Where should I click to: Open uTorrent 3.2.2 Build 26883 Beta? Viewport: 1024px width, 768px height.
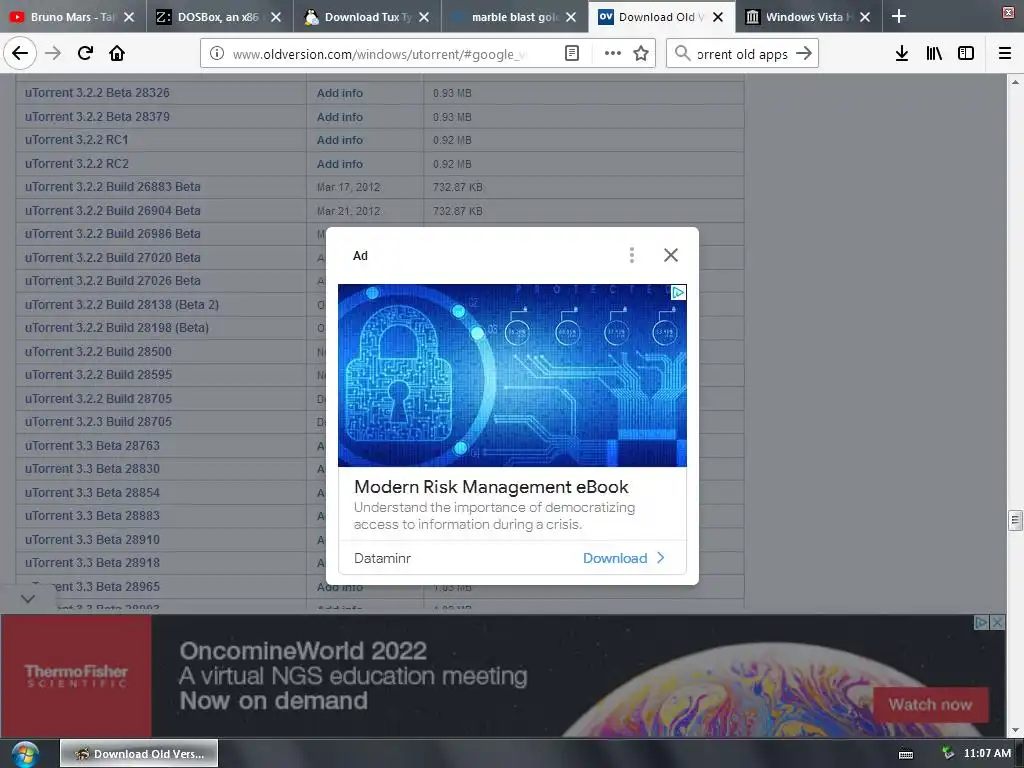click(113, 187)
